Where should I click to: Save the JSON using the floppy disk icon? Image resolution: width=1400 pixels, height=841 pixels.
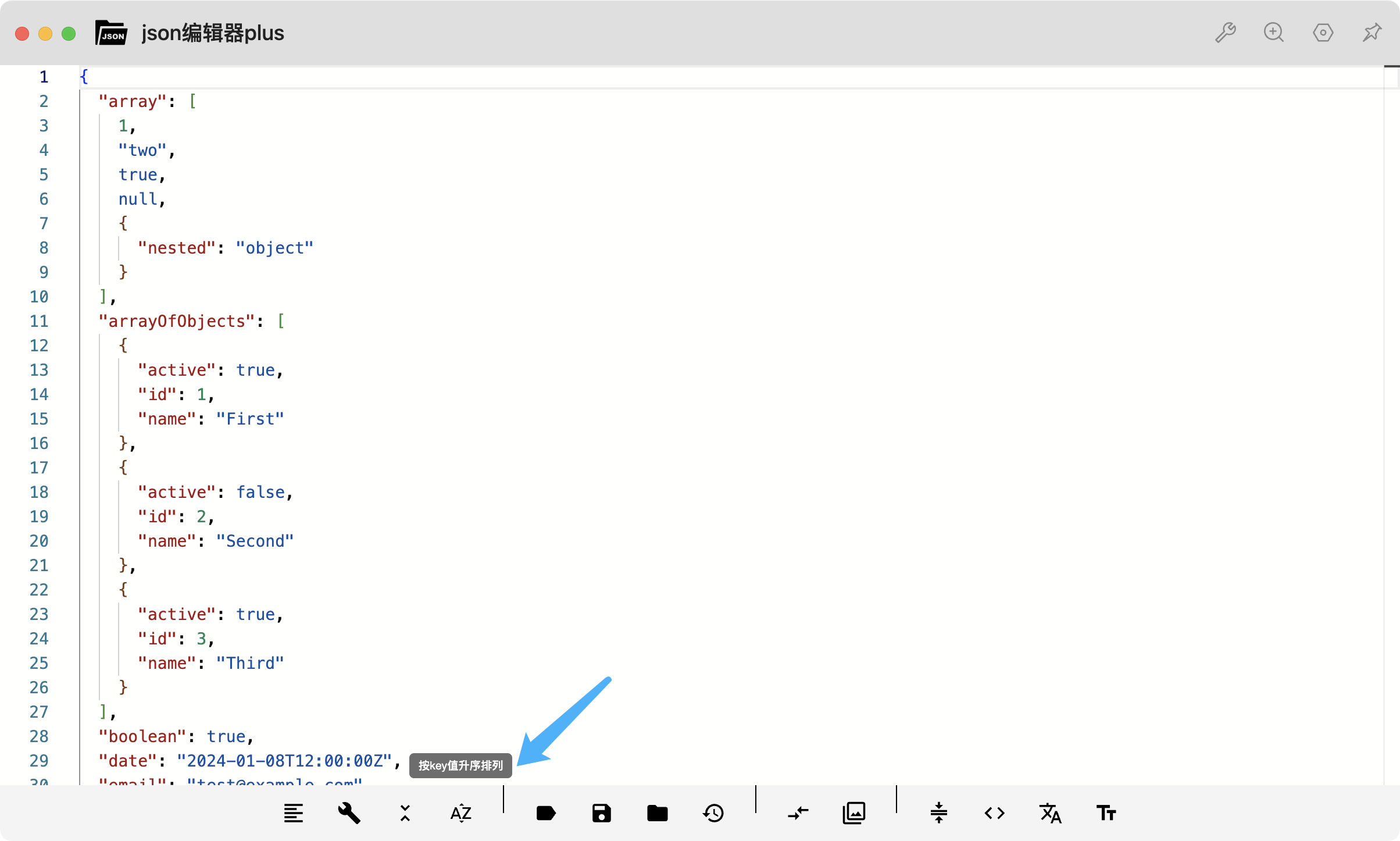point(602,813)
